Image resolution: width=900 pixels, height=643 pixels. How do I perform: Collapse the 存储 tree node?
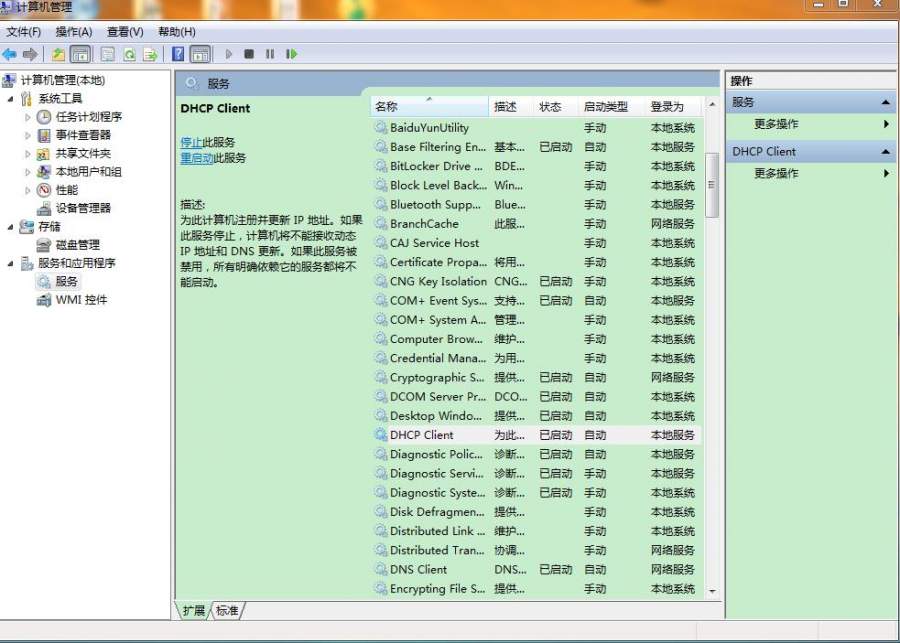[10, 227]
